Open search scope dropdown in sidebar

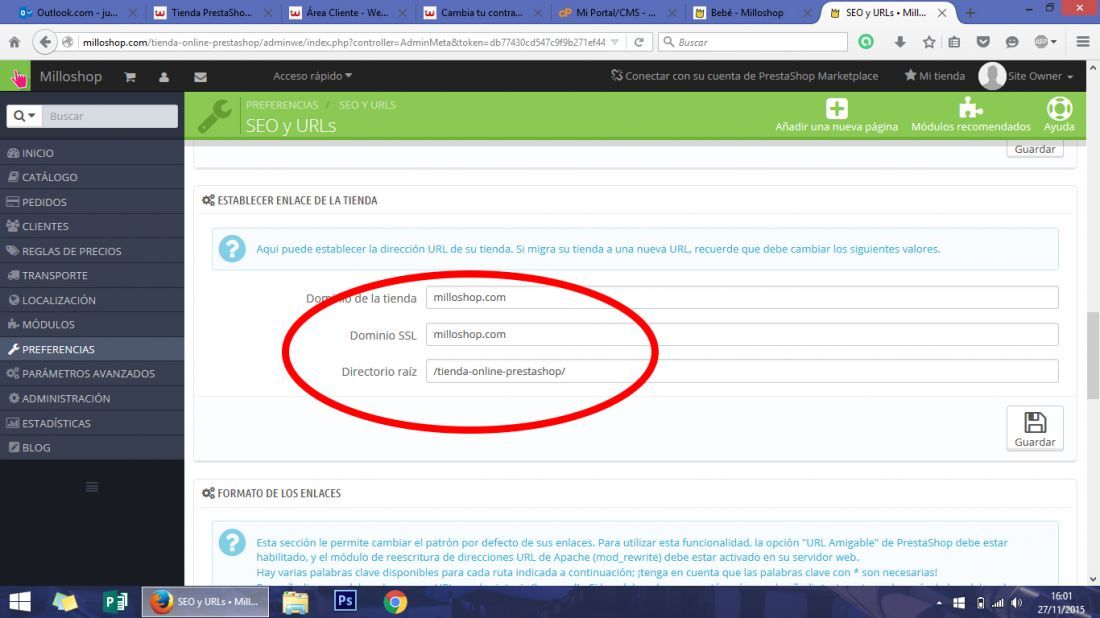click(x=25, y=116)
